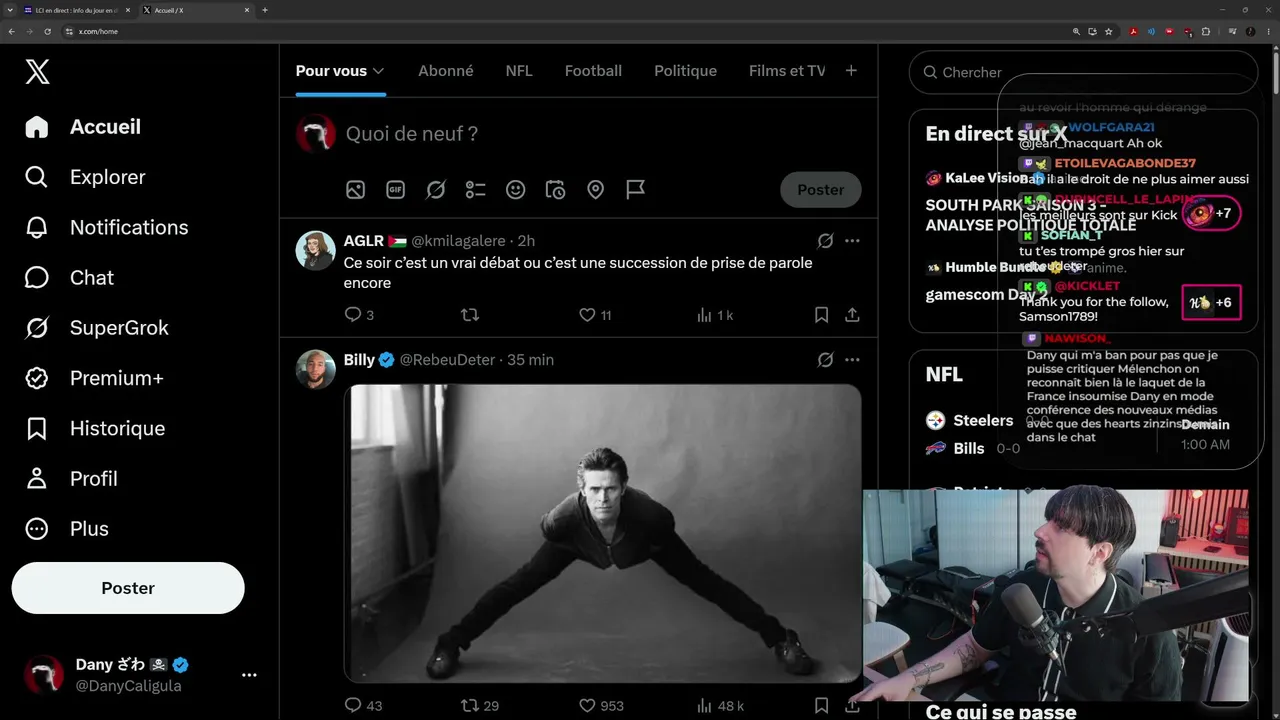Screen dimensions: 1280x720
Task: View analytics of AGLR's post
Action: (x=714, y=315)
